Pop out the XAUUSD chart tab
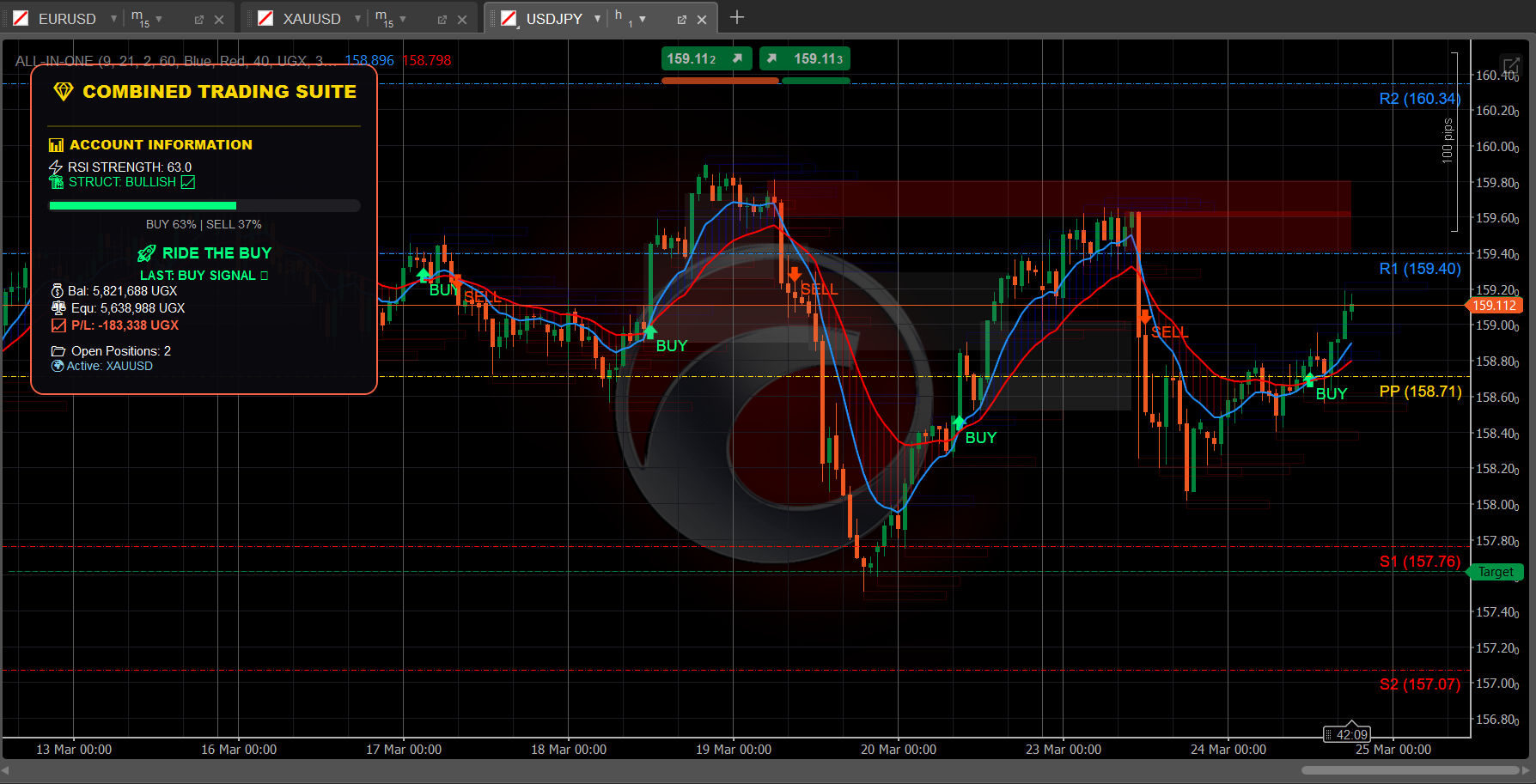This screenshot has height=784, width=1536. [442, 20]
